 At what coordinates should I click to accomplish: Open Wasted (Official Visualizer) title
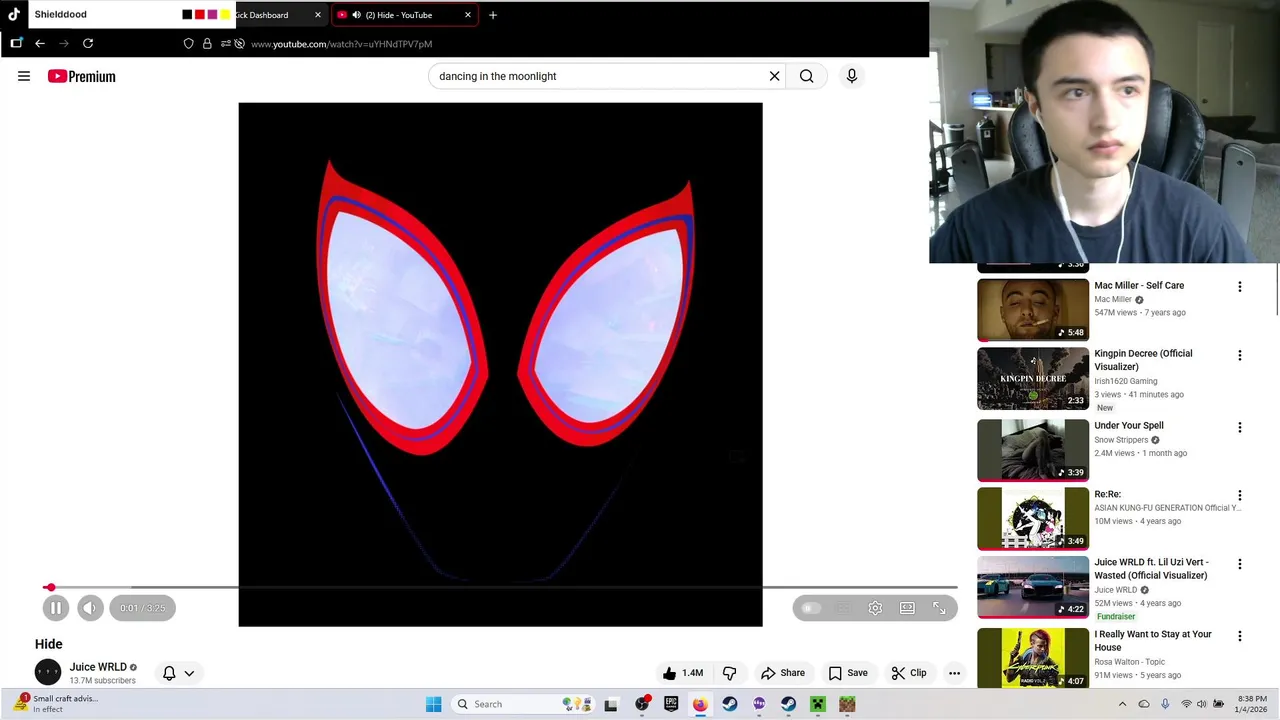tap(1151, 568)
